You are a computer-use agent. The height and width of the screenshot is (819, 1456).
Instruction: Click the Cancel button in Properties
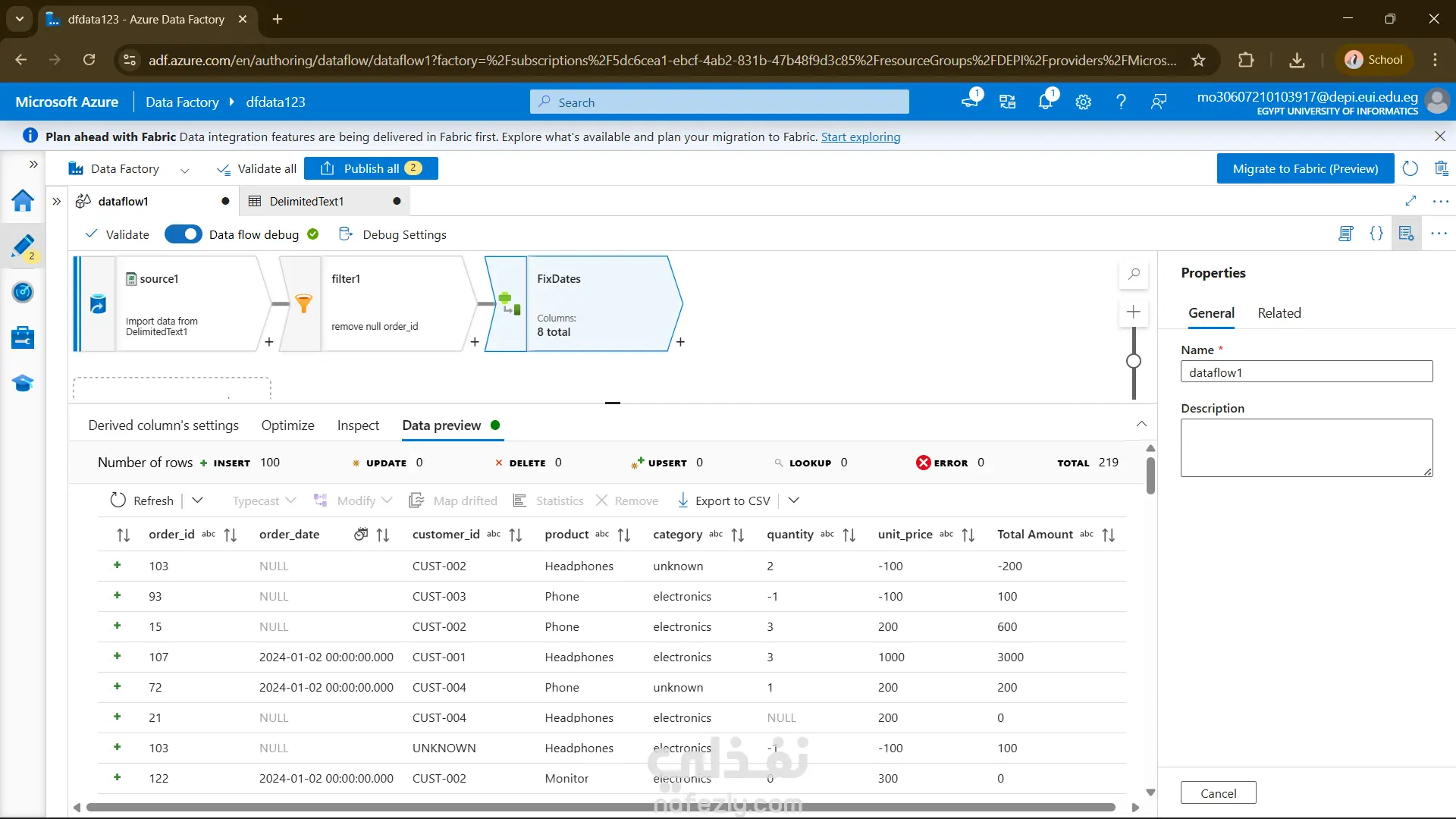tap(1218, 793)
